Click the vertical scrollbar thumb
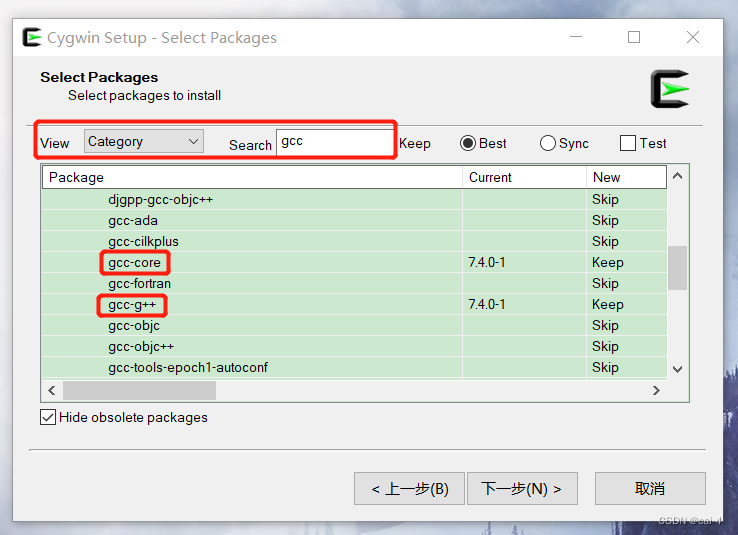738x535 pixels. pyautogui.click(x=678, y=268)
